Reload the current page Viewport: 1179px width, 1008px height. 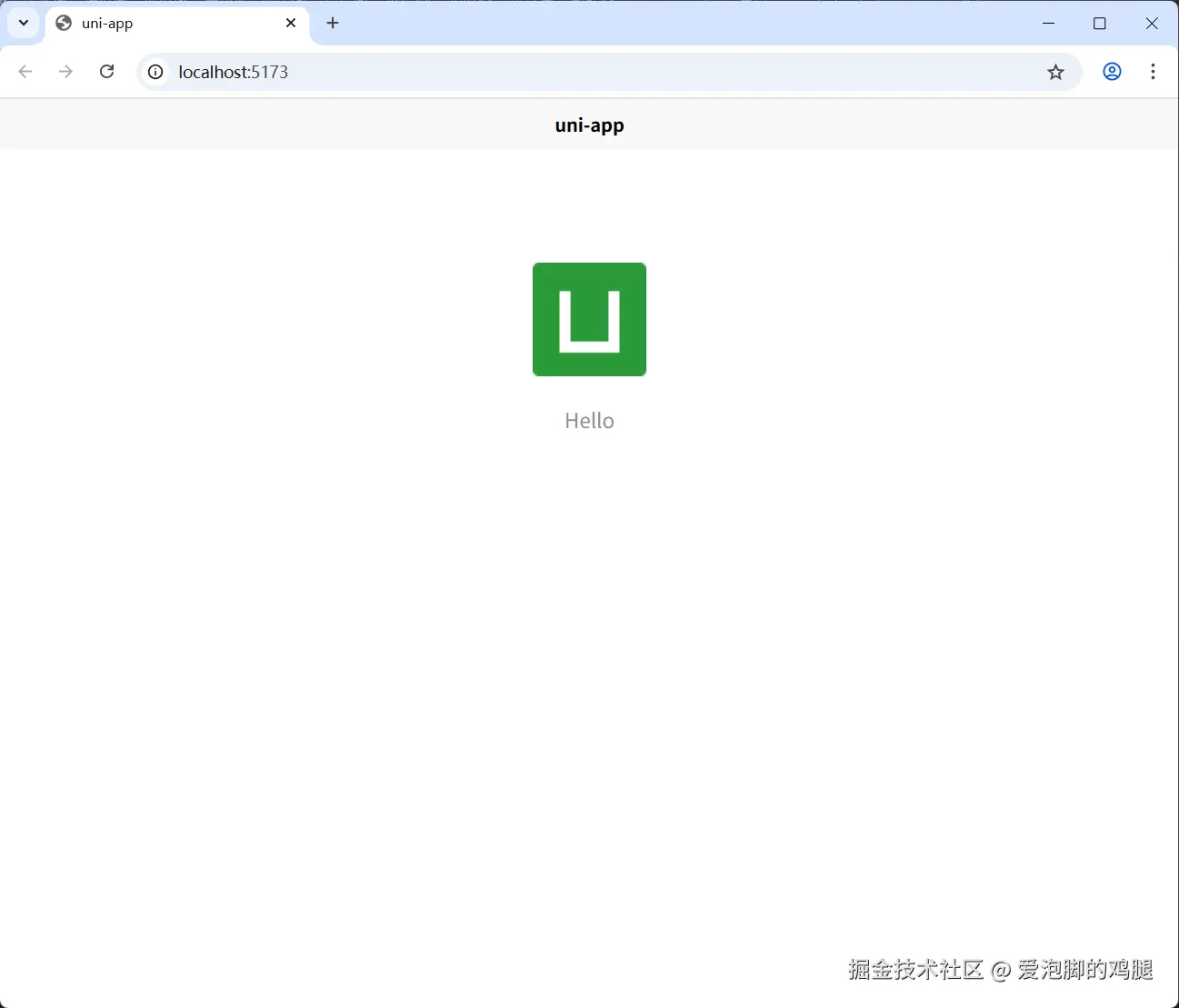(106, 72)
